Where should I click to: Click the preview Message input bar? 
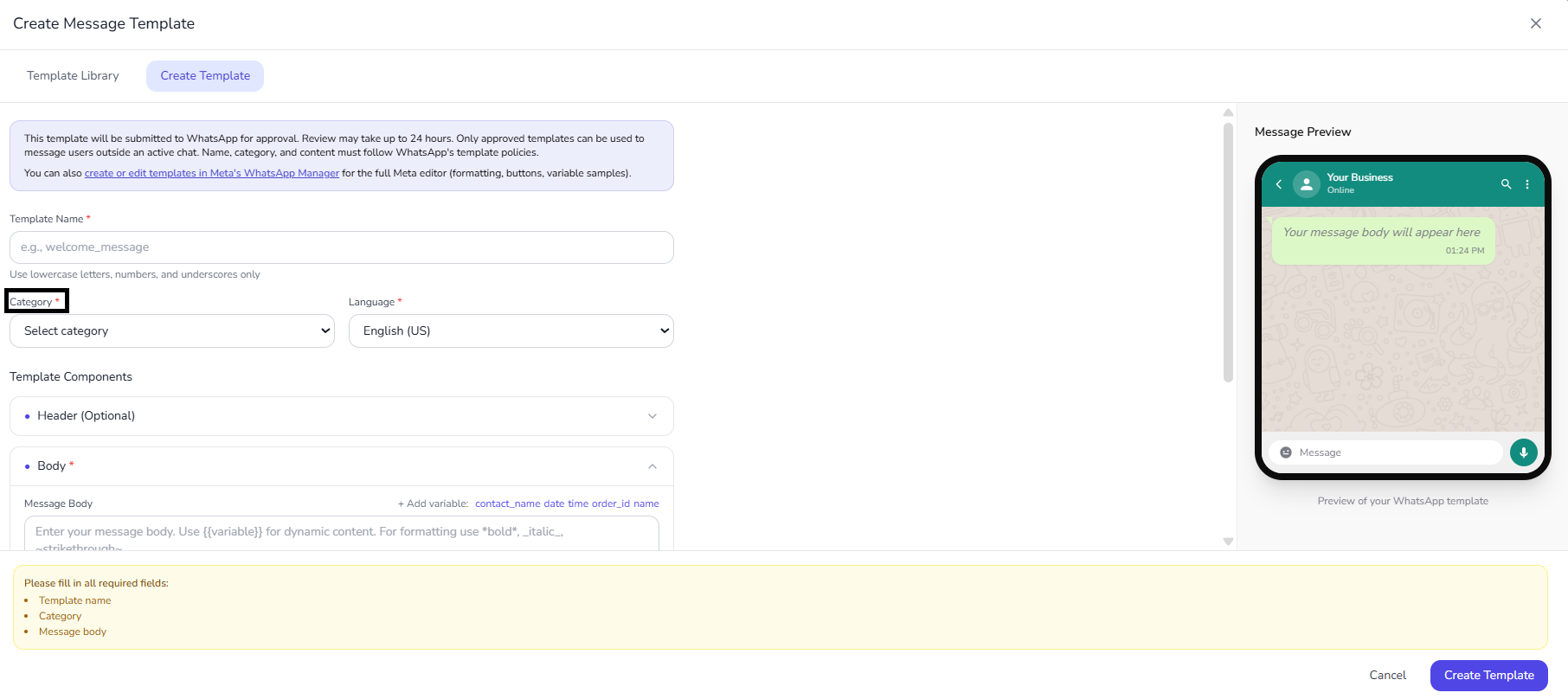pyautogui.click(x=1386, y=452)
